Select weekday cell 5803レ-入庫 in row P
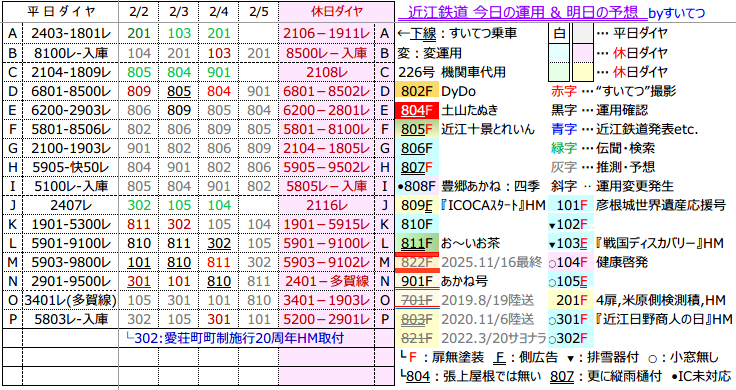This screenshot has height=390, width=736. coord(71,319)
